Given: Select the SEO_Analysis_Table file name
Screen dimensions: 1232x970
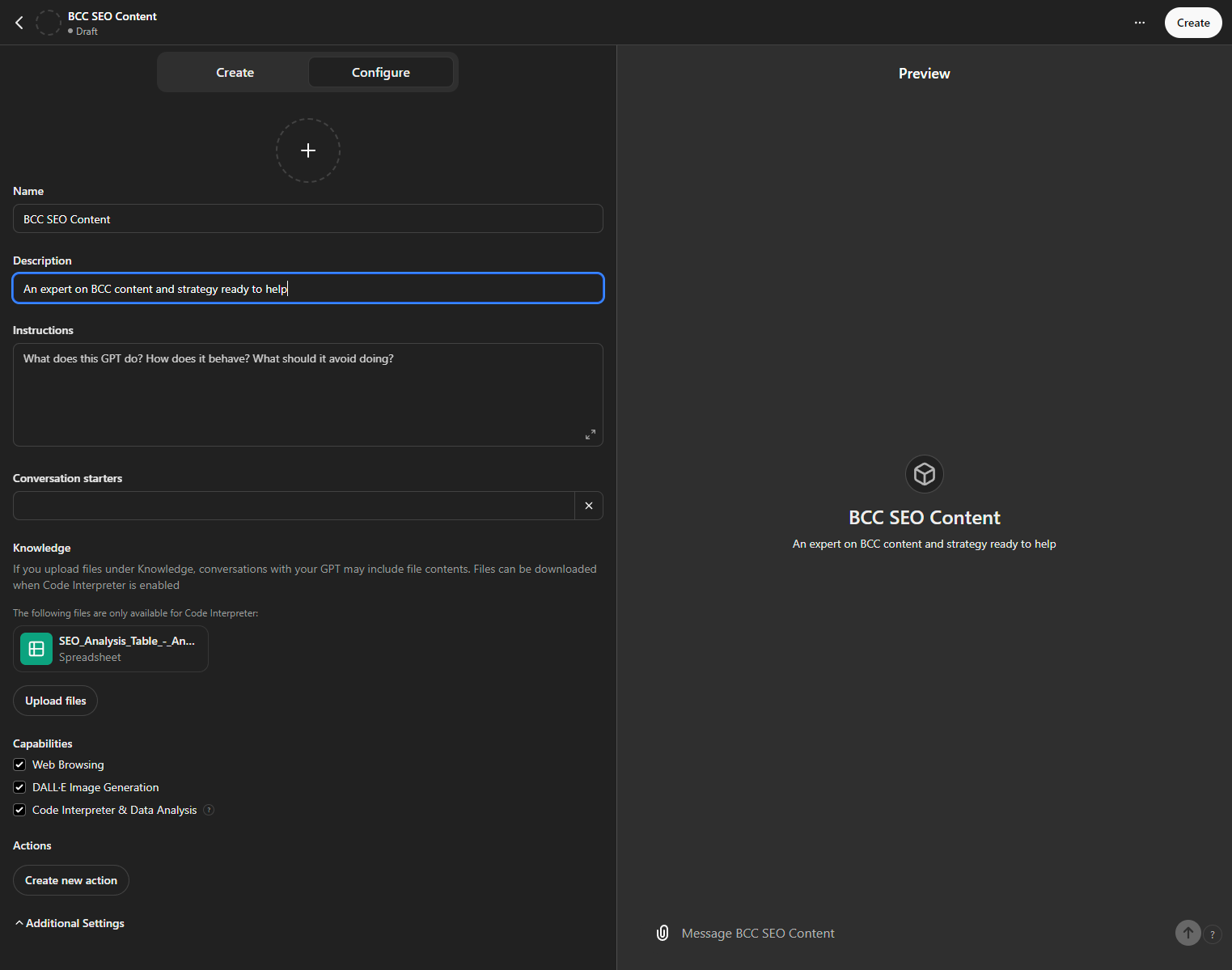Looking at the screenshot, I should 127,641.
